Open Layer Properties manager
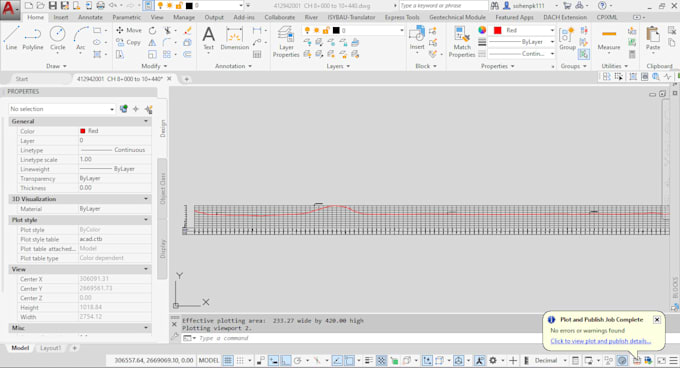The height and width of the screenshot is (368, 680). coord(285,42)
